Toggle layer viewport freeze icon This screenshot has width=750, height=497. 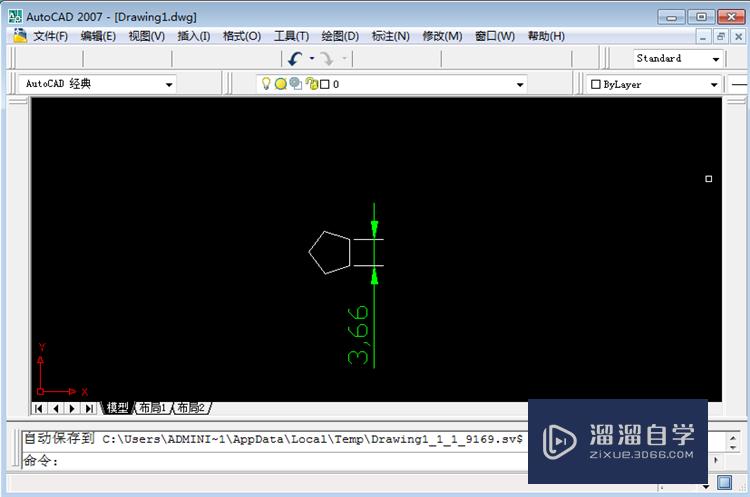296,84
